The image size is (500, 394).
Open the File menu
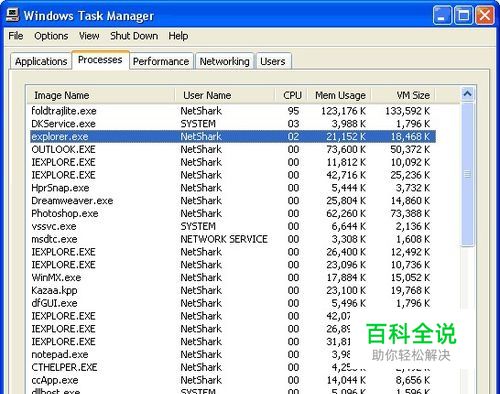[x=16, y=36]
